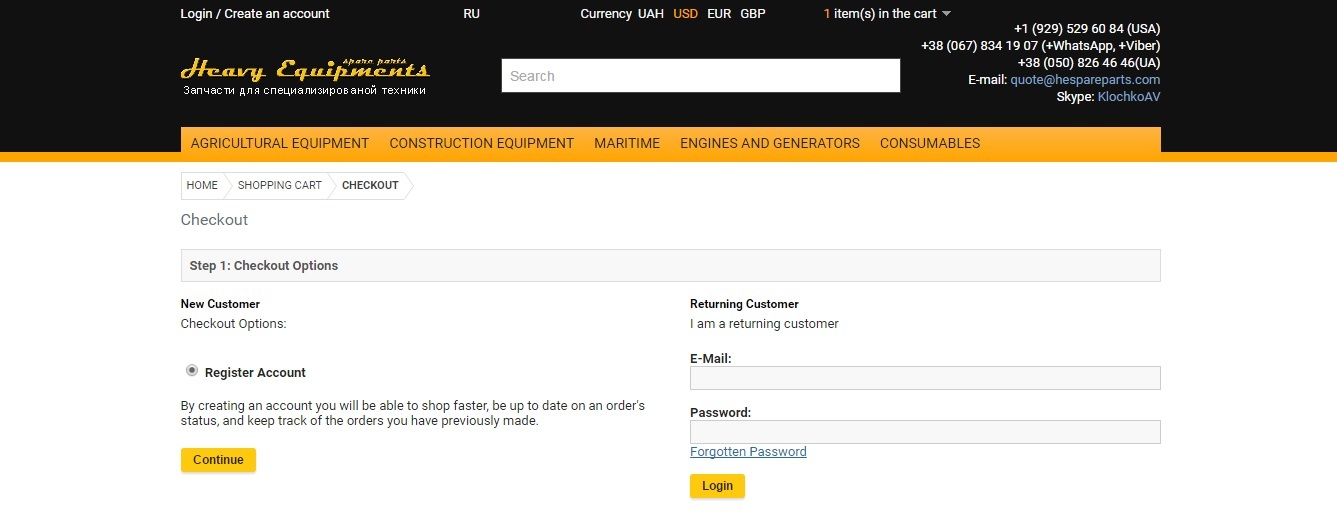Expand the cart items dropdown arrow

(x=947, y=14)
